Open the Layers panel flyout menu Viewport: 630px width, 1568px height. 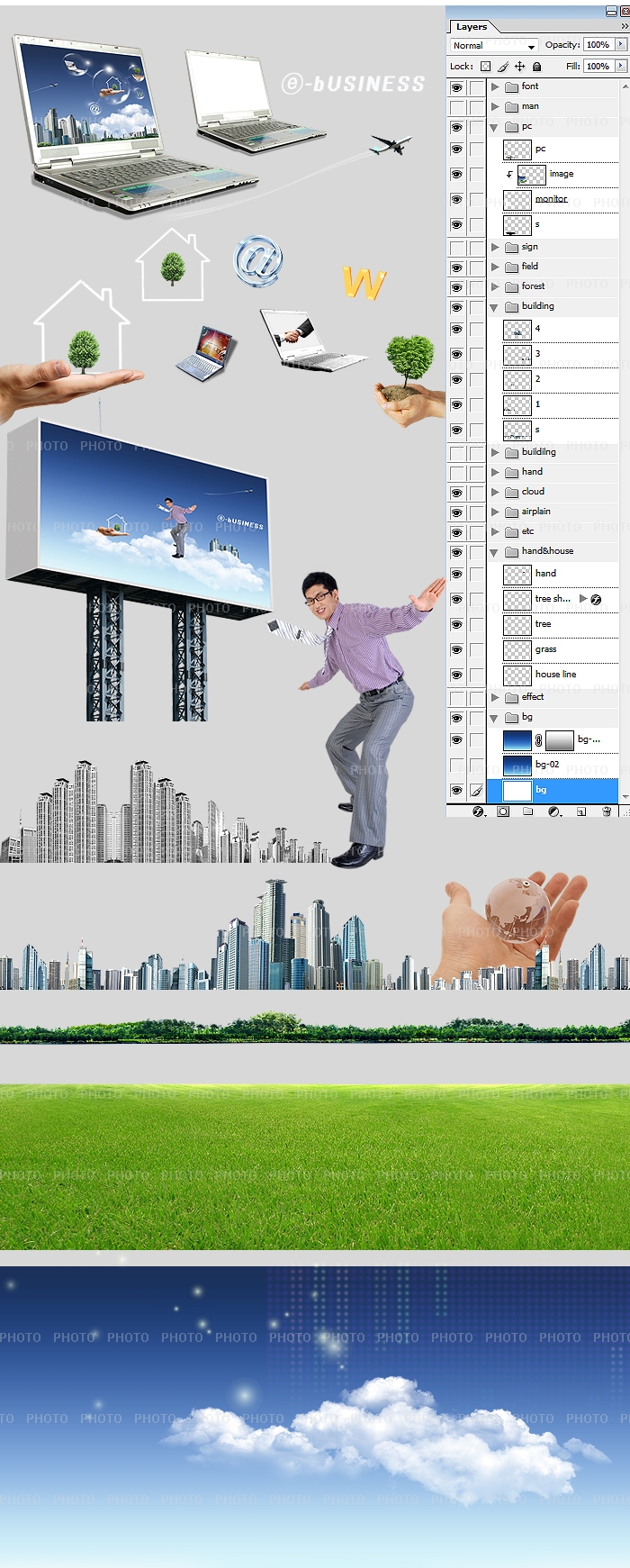(x=624, y=27)
